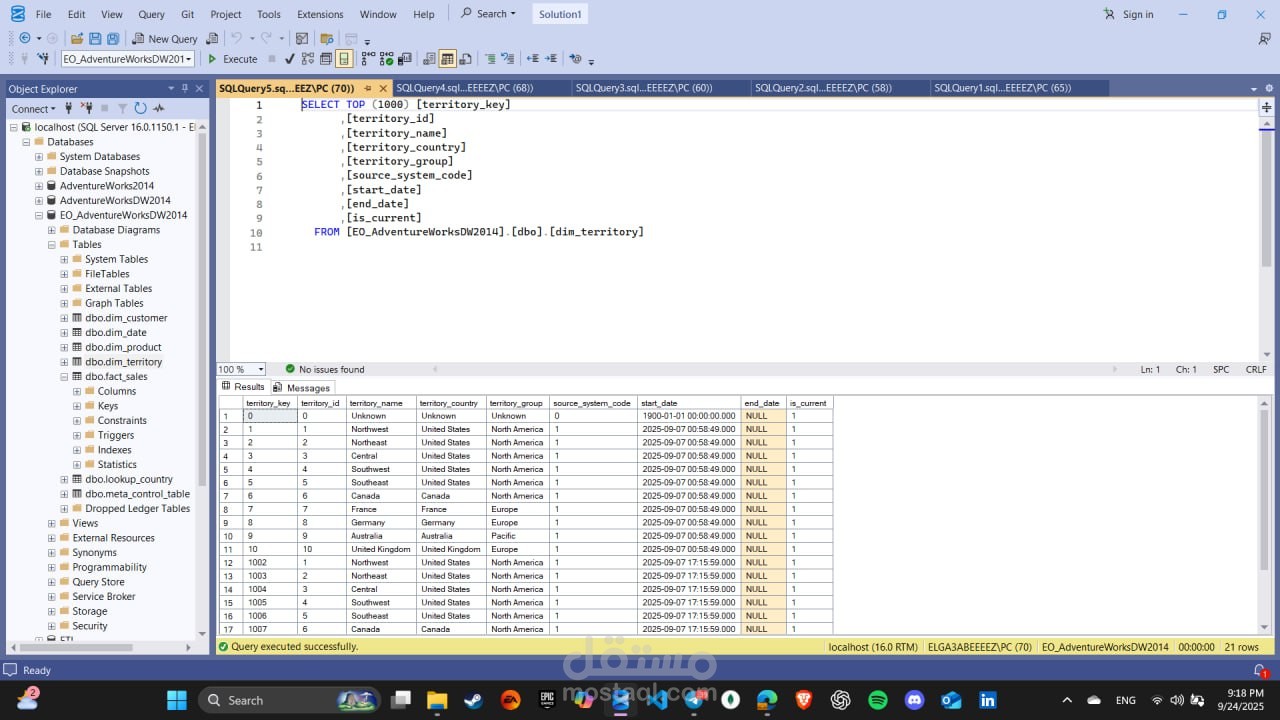The height and width of the screenshot is (720, 1280).
Task: Switch to the Messages tab
Action: coord(302,387)
